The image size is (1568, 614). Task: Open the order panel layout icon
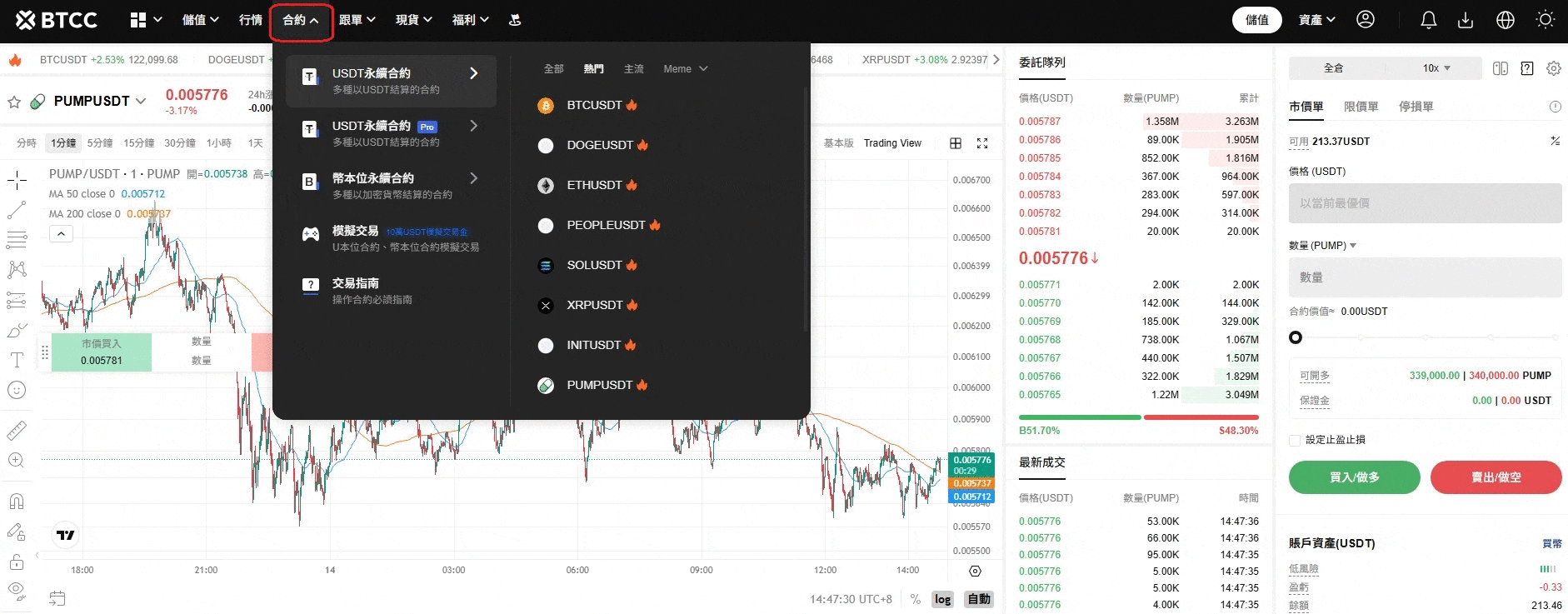[x=1501, y=68]
